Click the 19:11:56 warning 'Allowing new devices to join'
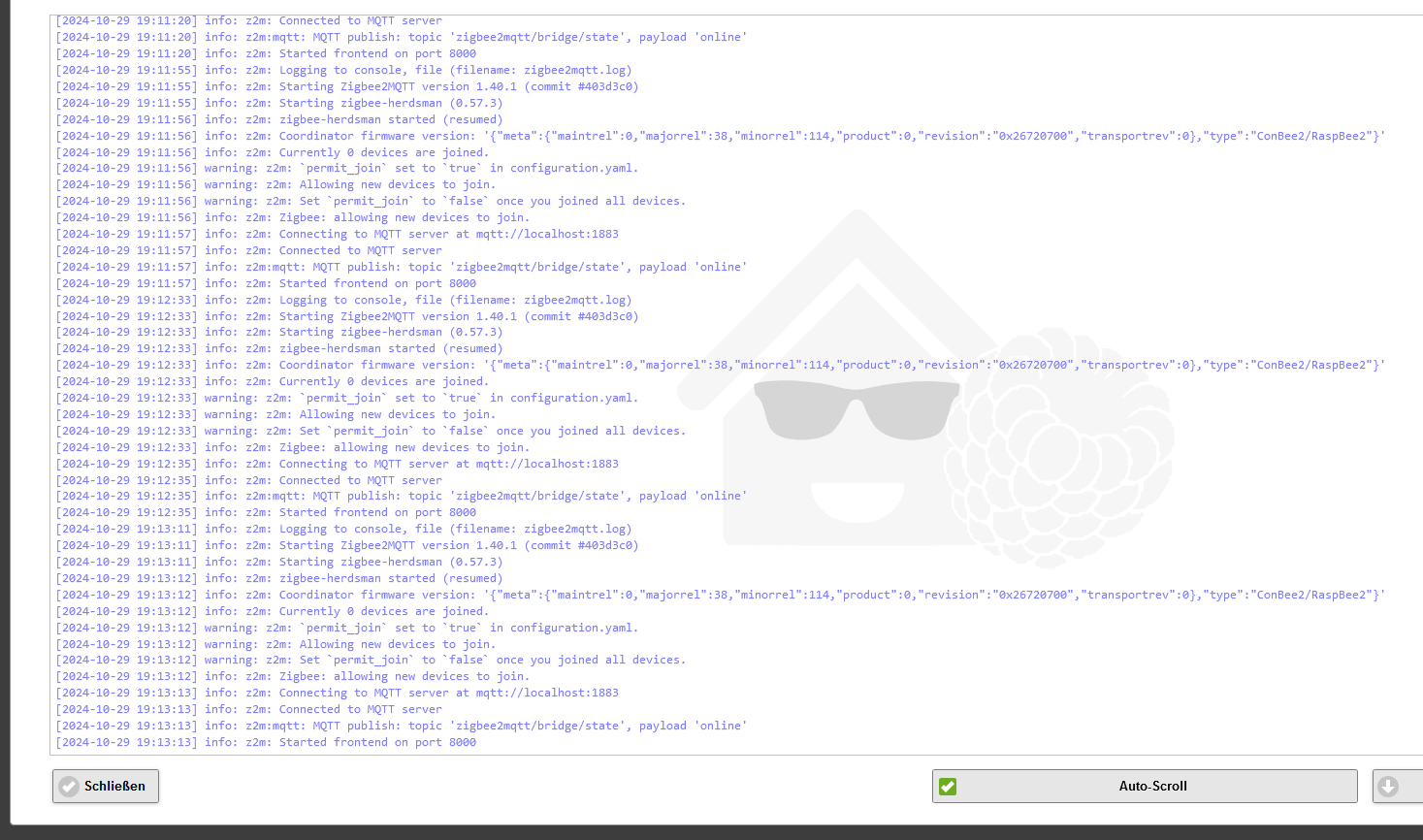The width and height of the screenshot is (1423, 840). point(275,184)
